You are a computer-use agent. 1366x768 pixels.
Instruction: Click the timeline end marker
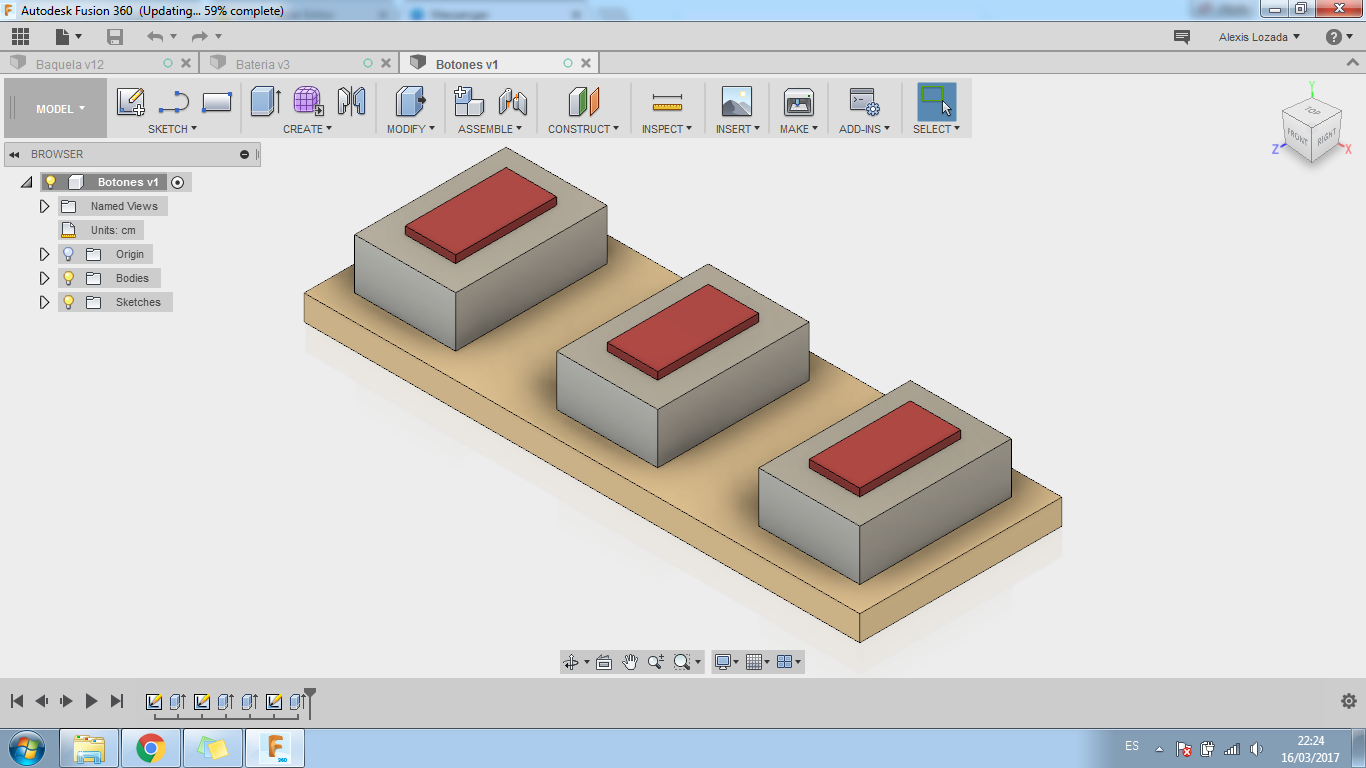point(310,700)
